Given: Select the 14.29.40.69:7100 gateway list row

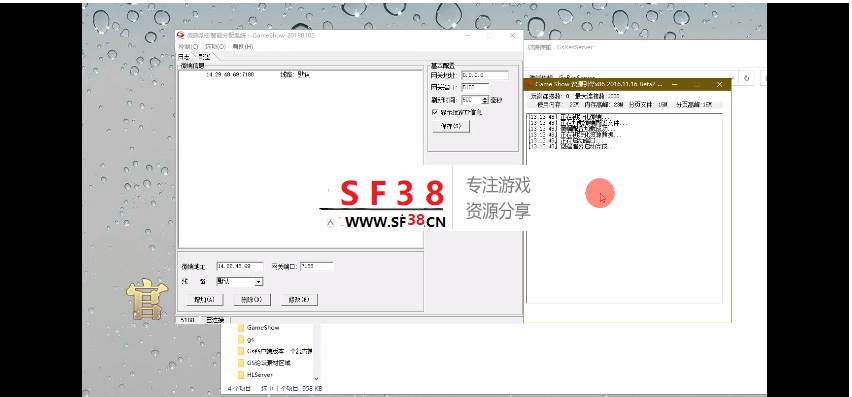Looking at the screenshot, I should tap(300, 74).
